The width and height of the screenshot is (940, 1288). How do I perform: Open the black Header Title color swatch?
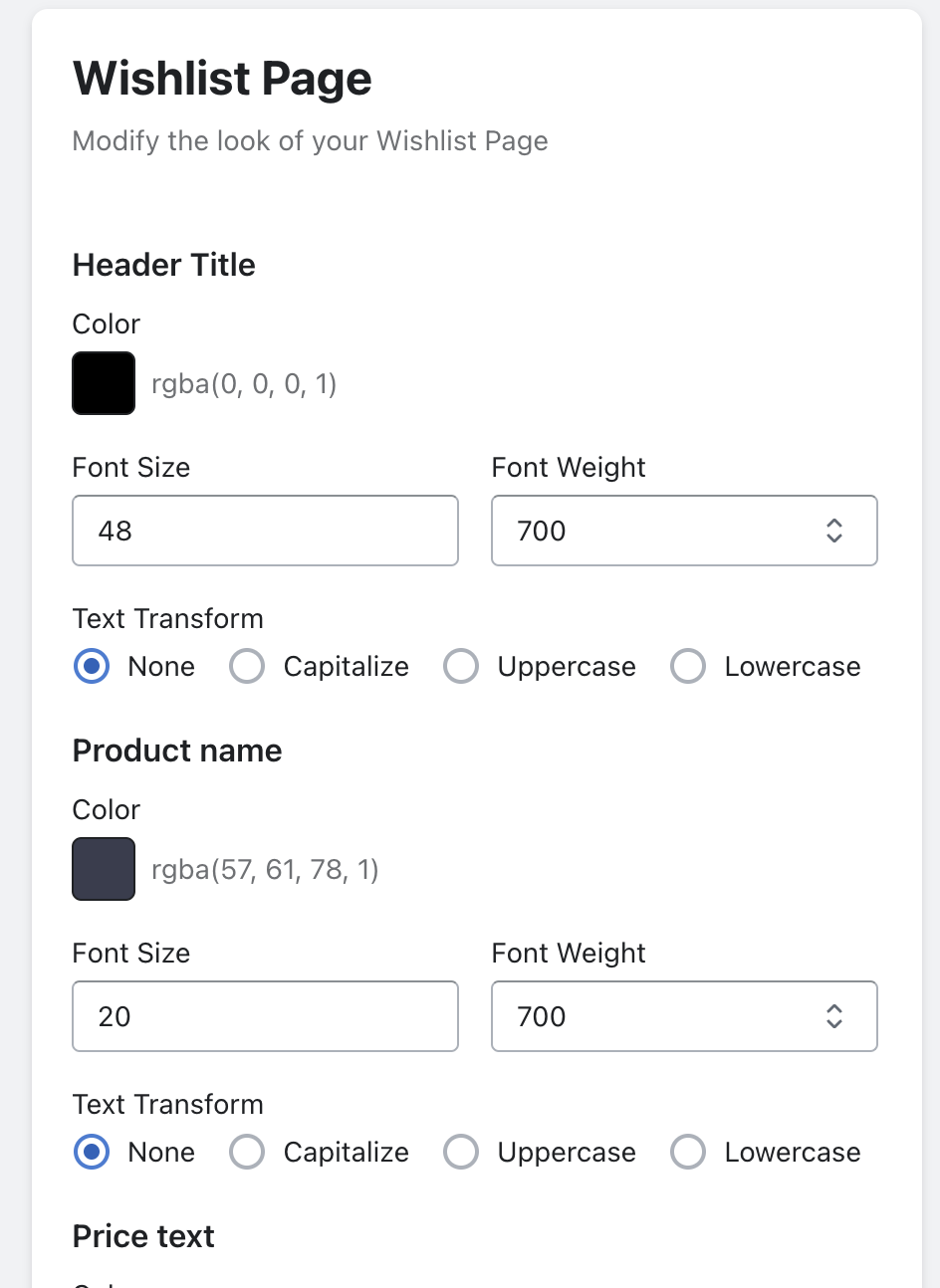[x=104, y=383]
